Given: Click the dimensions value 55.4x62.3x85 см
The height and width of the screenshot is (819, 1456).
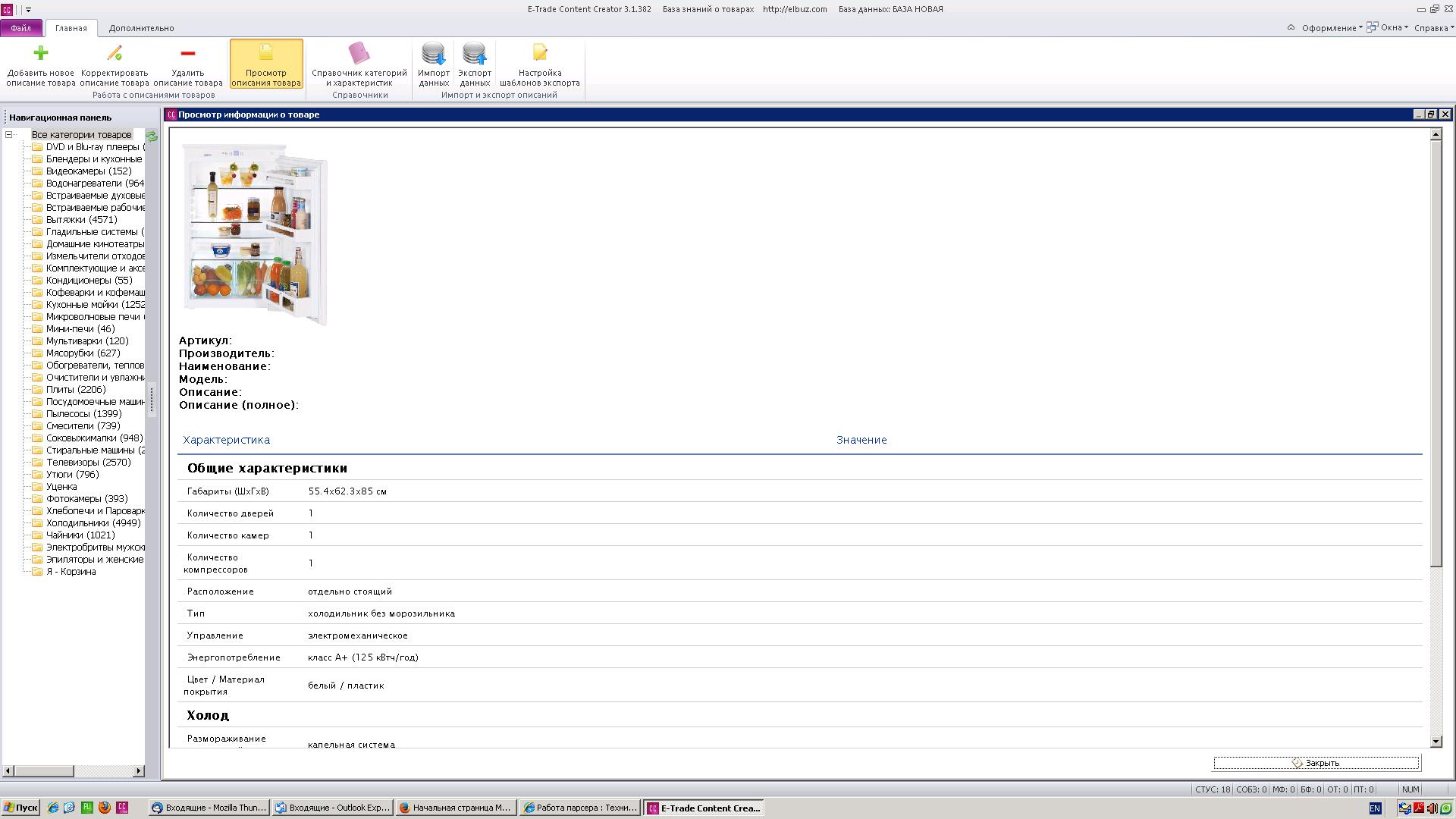Looking at the screenshot, I should [347, 491].
